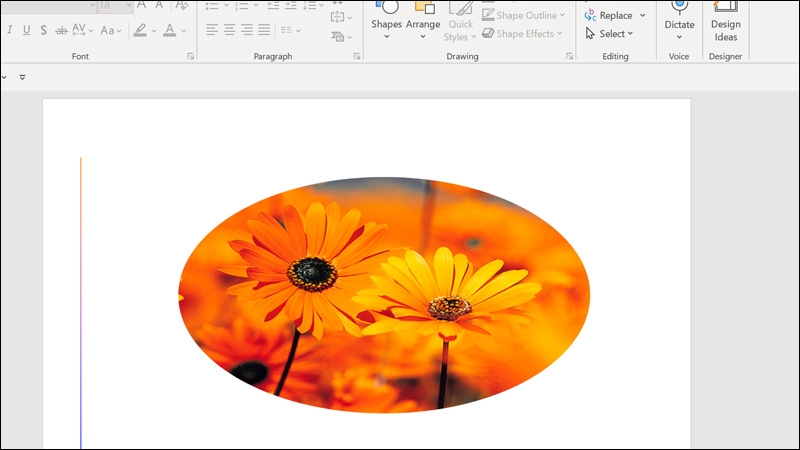The image size is (800, 450).
Task: Click Replace in Editing group
Action: point(609,15)
